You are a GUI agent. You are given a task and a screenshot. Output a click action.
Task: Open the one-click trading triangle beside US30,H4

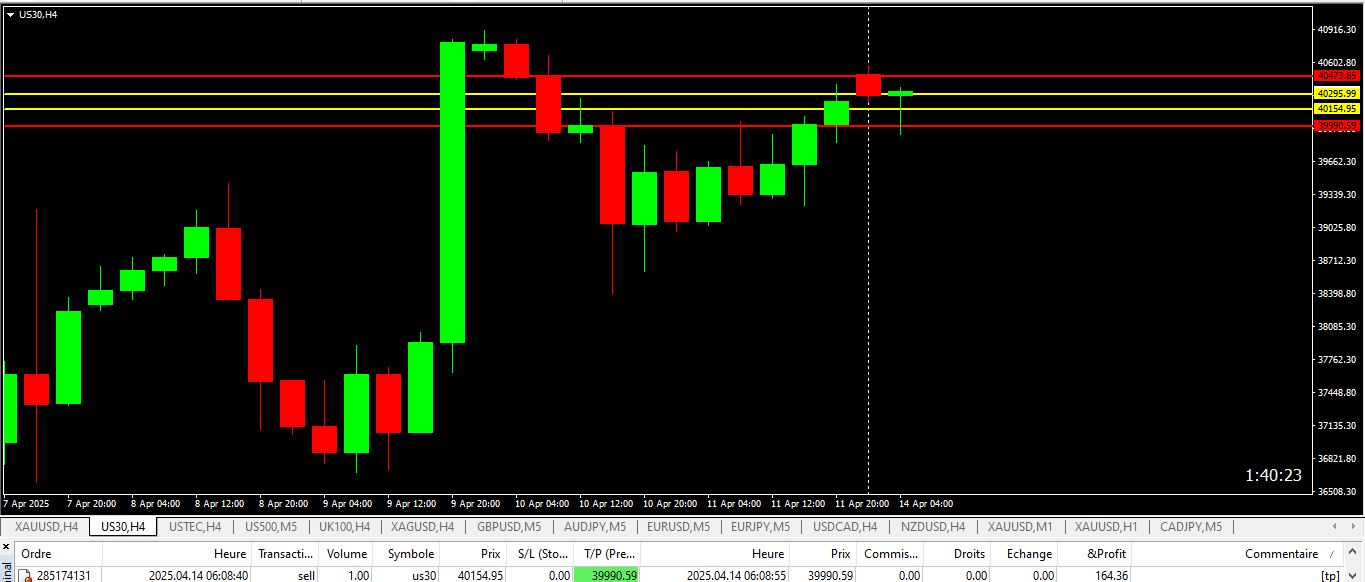click(11, 14)
